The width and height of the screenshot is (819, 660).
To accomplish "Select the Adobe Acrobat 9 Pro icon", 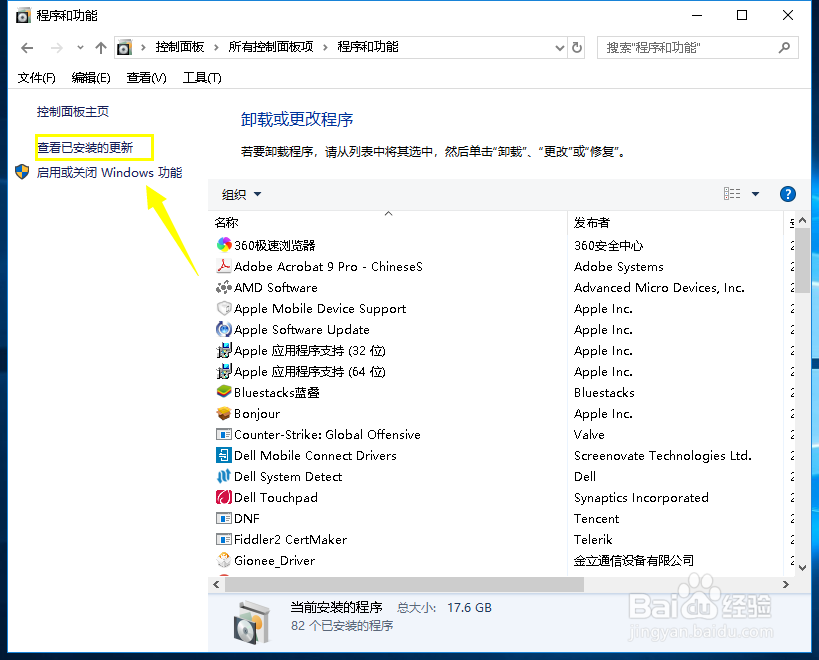I will click(x=224, y=266).
